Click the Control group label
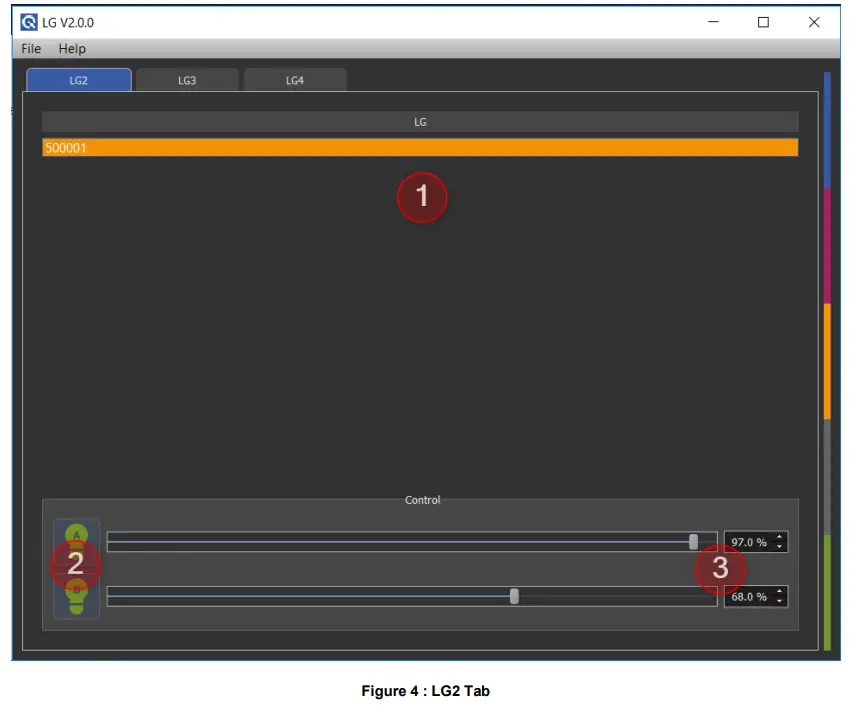The image size is (851, 712). 422,500
